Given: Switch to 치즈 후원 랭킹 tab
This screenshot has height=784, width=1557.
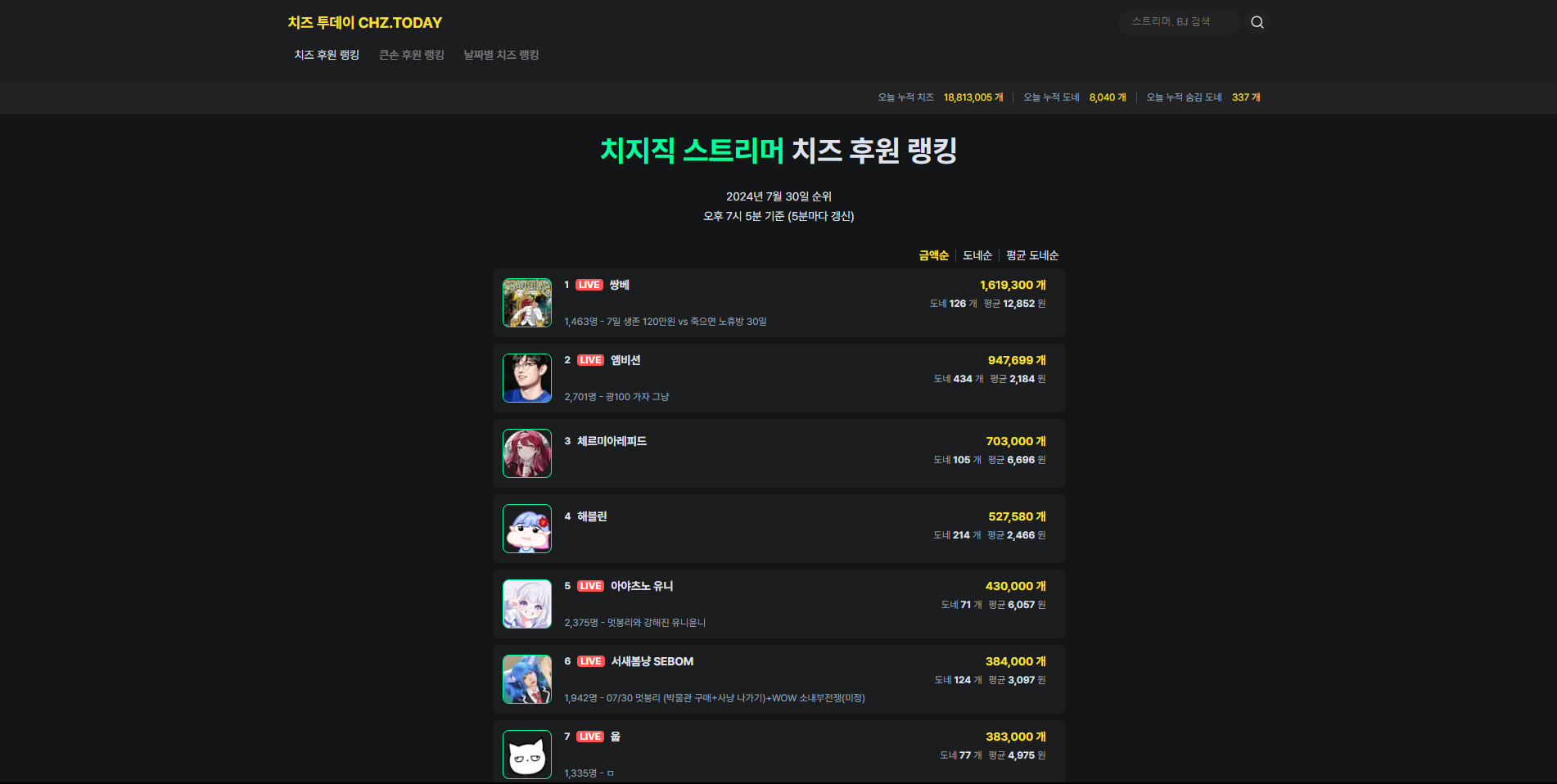Looking at the screenshot, I should [327, 55].
